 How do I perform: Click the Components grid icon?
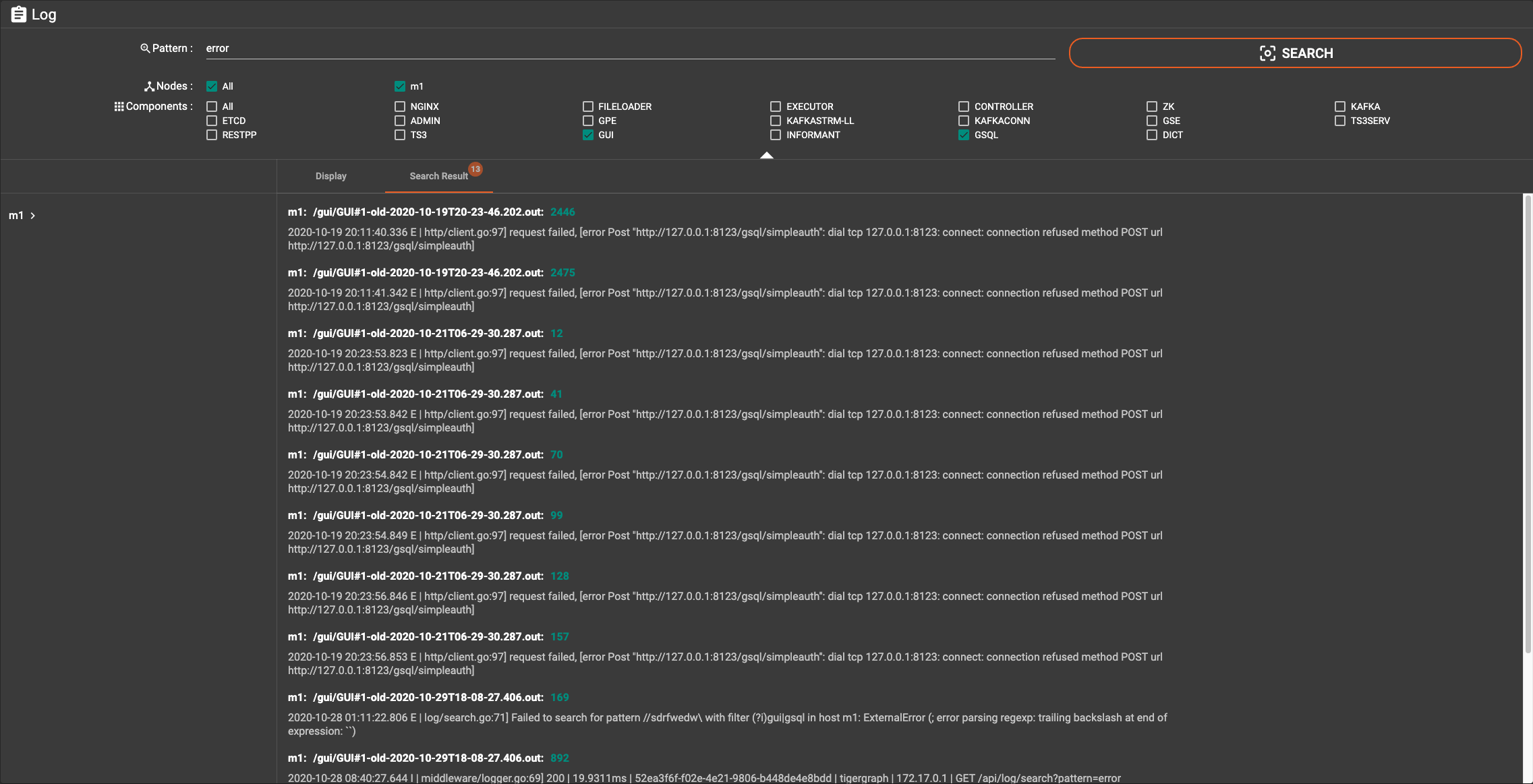tap(119, 107)
